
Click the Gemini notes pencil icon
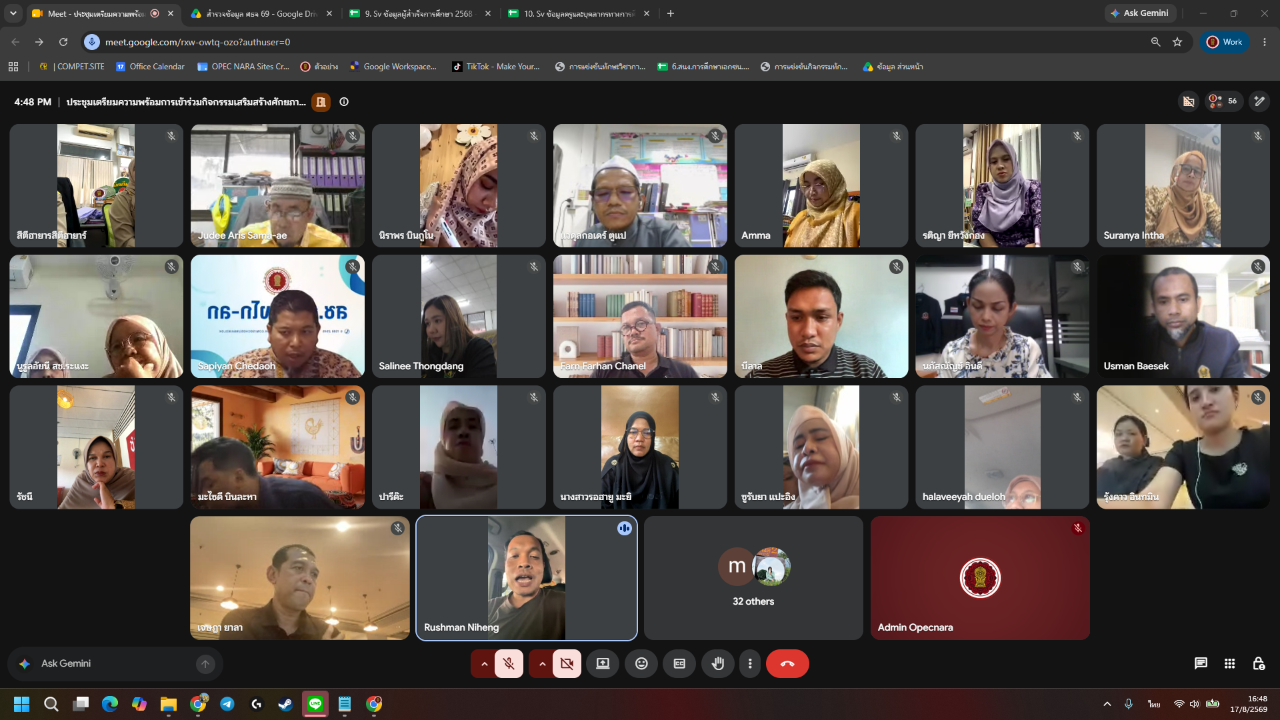coord(1260,101)
